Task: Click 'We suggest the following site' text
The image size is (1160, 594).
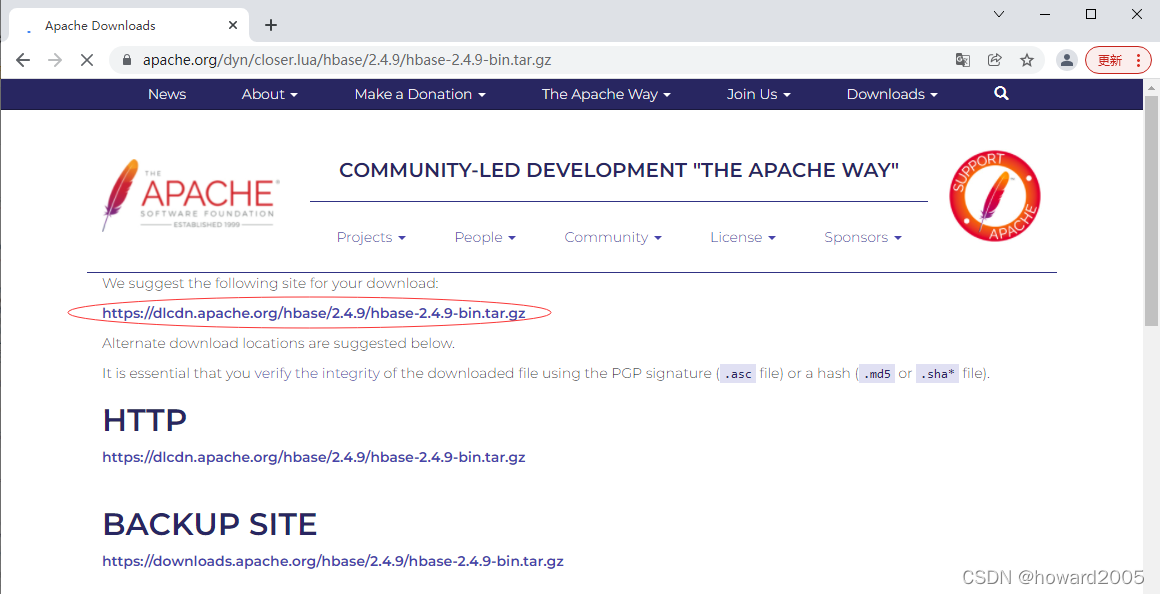Action: click(x=270, y=283)
